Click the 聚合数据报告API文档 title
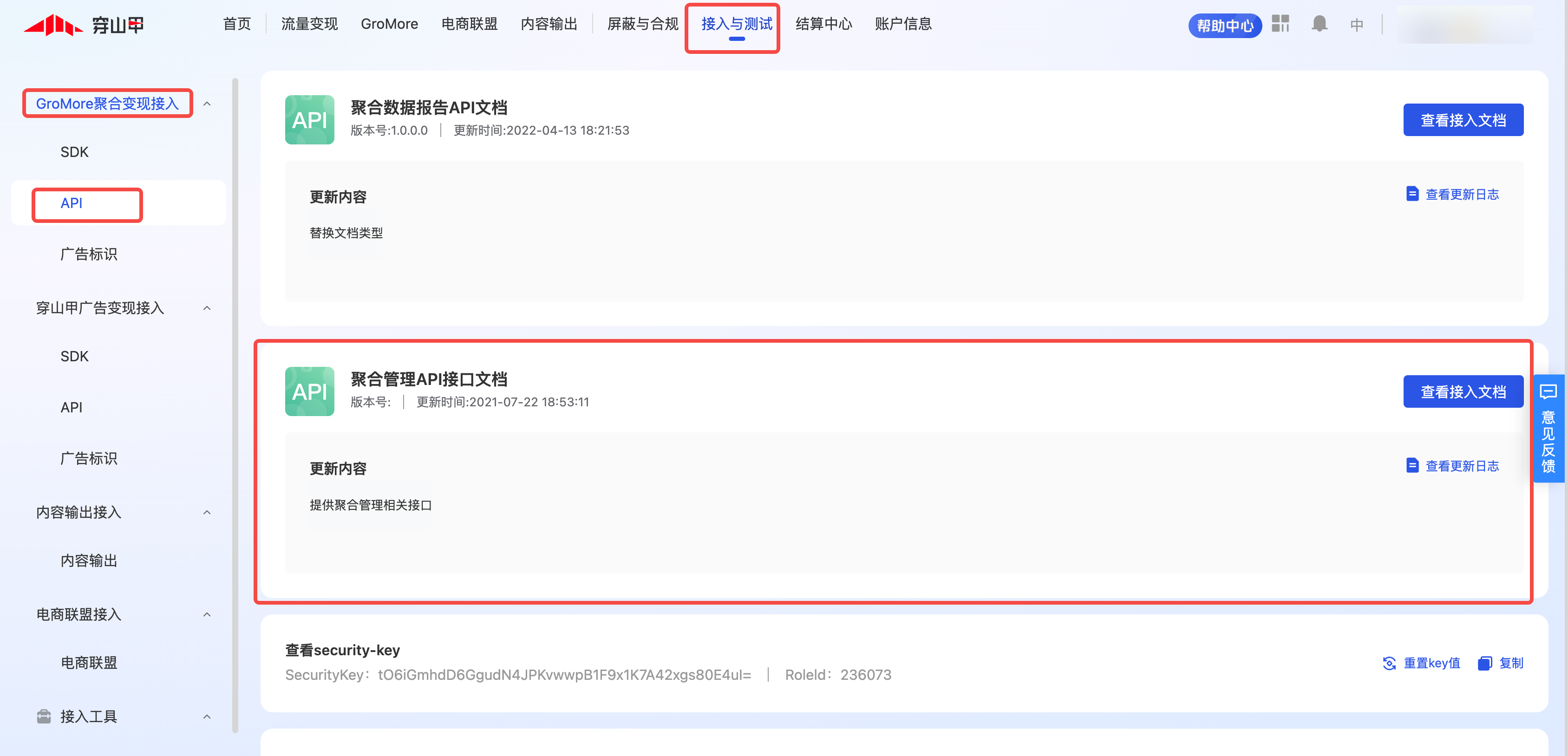1568x756 pixels. tap(429, 108)
